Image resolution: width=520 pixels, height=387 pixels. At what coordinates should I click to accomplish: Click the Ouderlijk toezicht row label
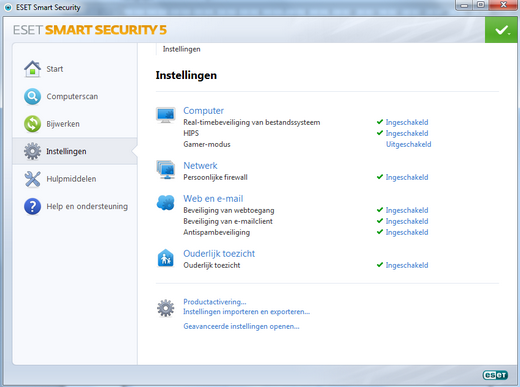[212, 265]
